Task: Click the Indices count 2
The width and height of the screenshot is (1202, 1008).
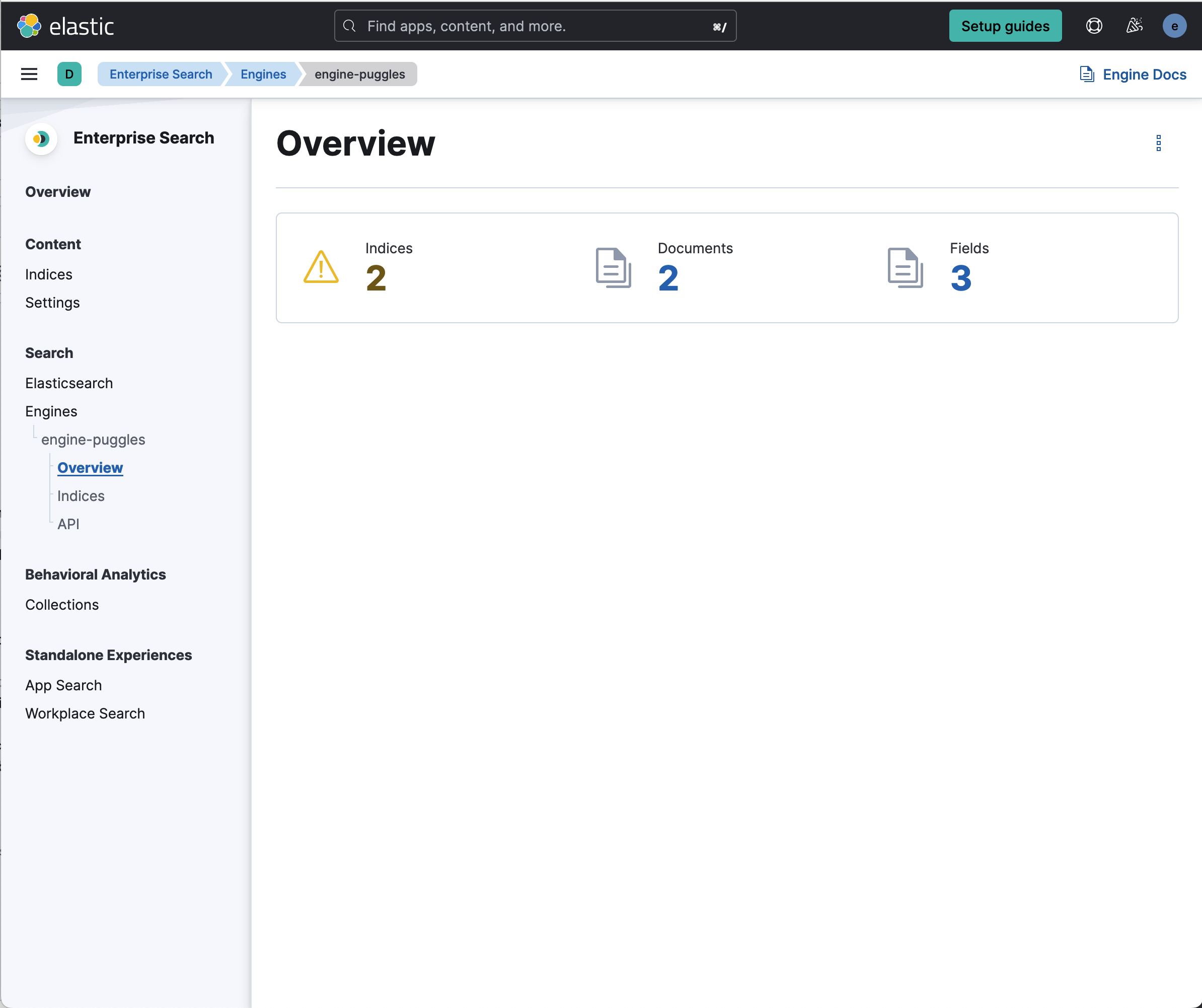Action: [376, 278]
